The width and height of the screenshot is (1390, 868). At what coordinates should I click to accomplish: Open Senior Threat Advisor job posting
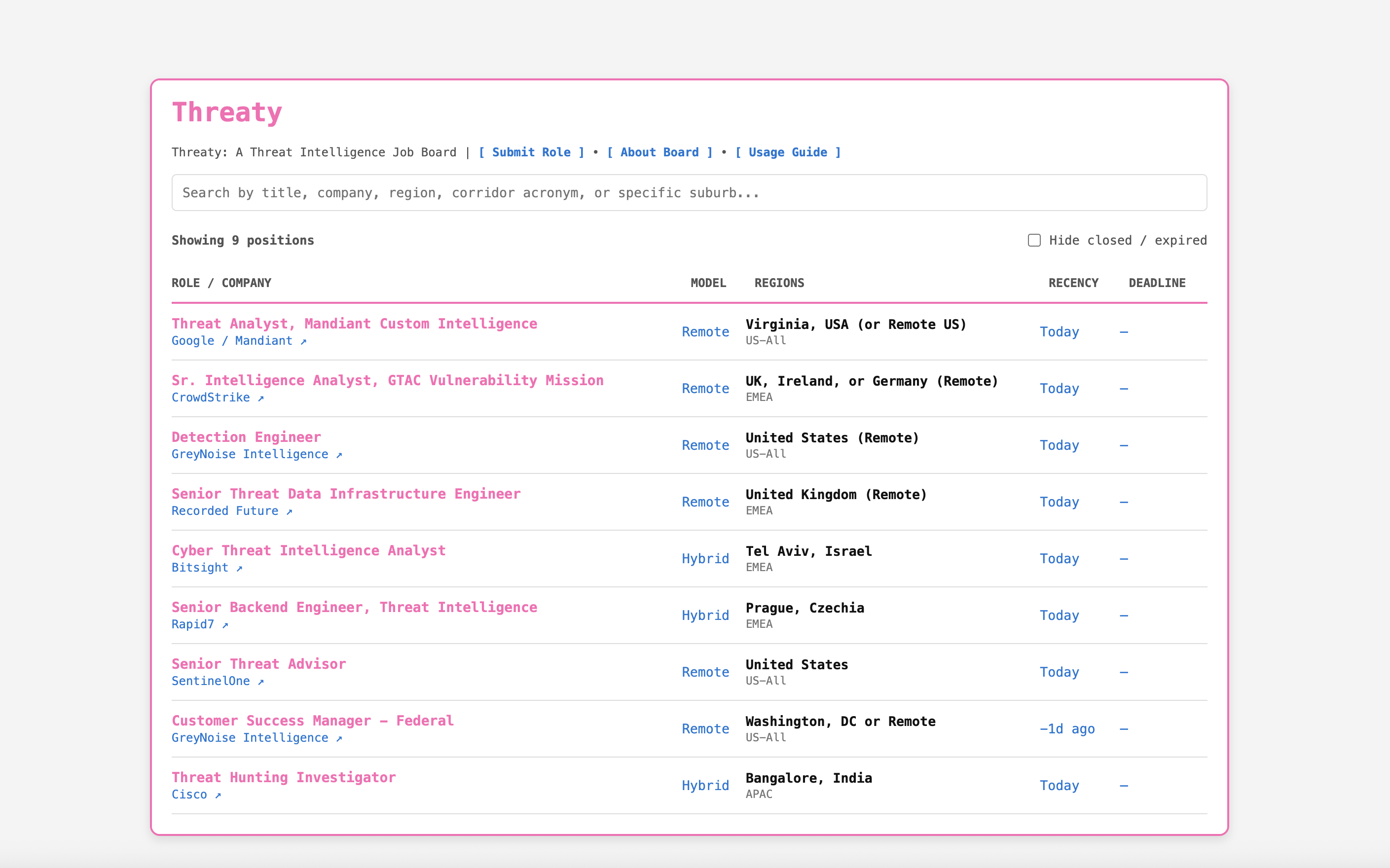[x=259, y=664]
